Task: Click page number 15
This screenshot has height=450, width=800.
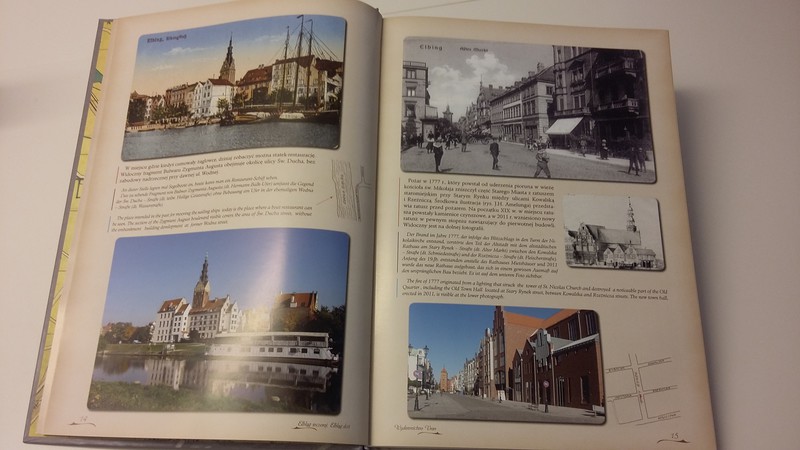Action: tap(675, 434)
